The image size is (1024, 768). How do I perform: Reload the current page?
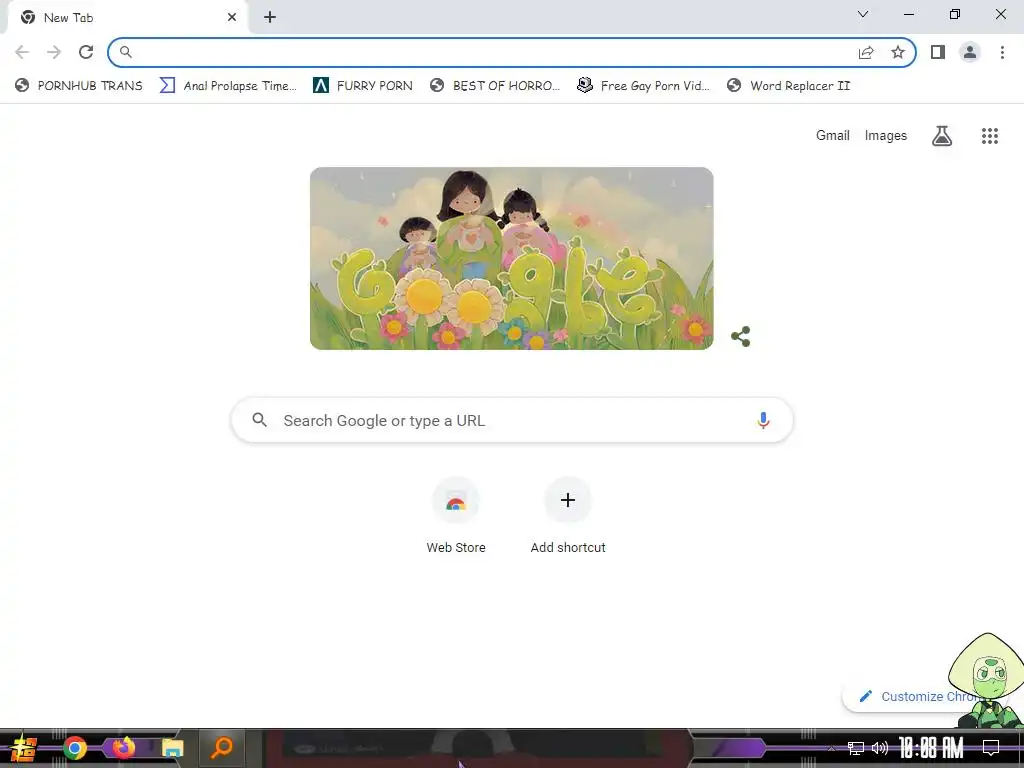pyautogui.click(x=86, y=52)
